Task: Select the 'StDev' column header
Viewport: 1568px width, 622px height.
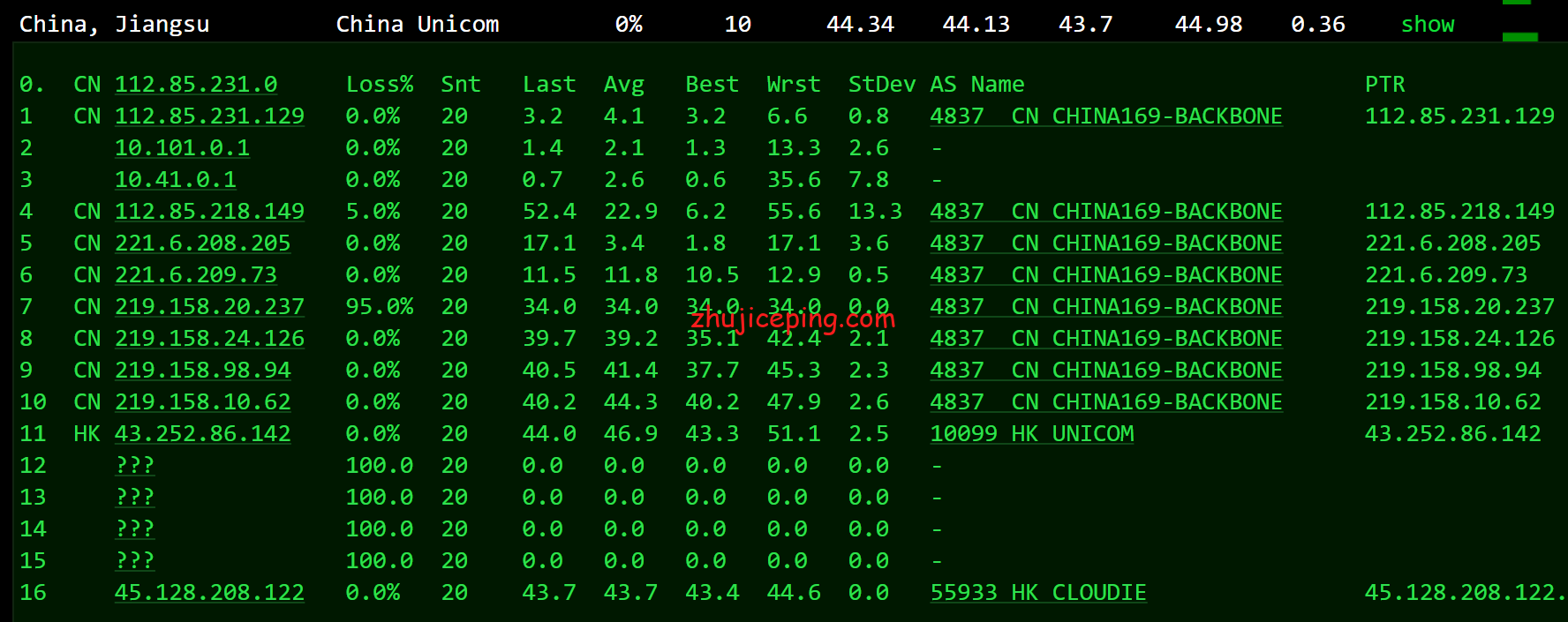Action: (882, 84)
